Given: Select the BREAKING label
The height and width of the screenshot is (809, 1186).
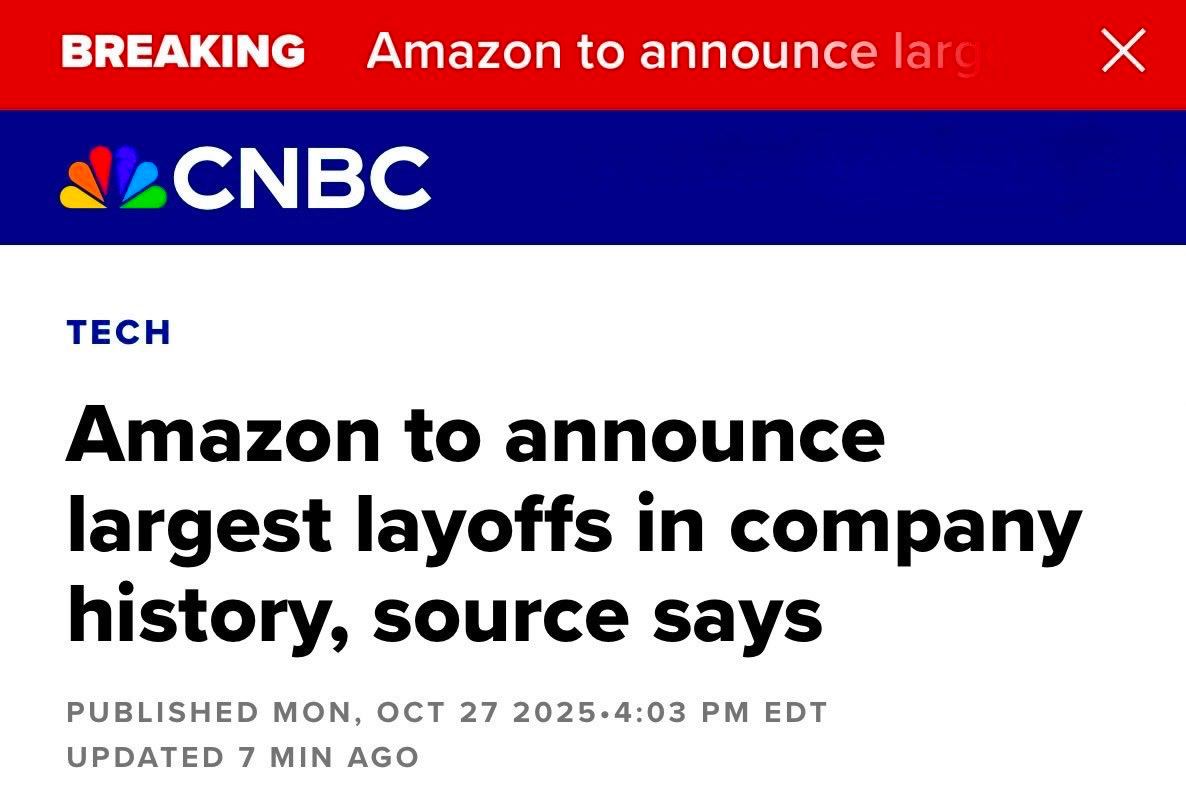Looking at the screenshot, I should point(184,52).
